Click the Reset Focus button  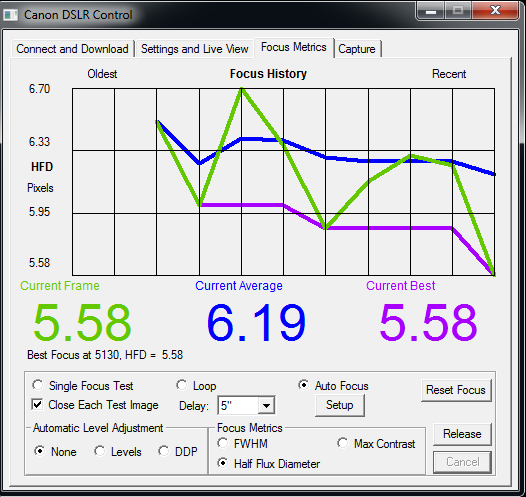point(456,390)
